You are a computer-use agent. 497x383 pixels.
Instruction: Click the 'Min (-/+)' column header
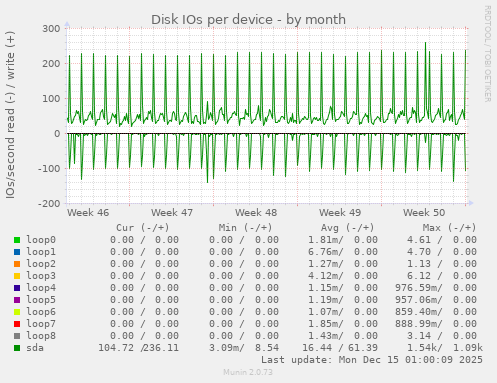coord(245,228)
